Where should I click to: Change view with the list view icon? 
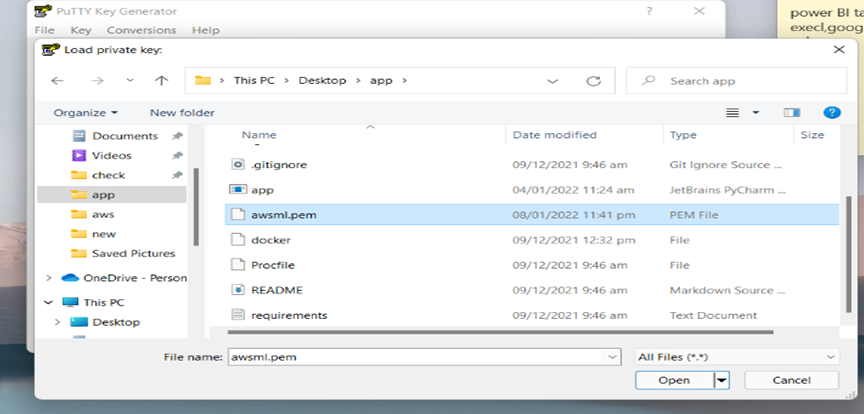tap(732, 113)
